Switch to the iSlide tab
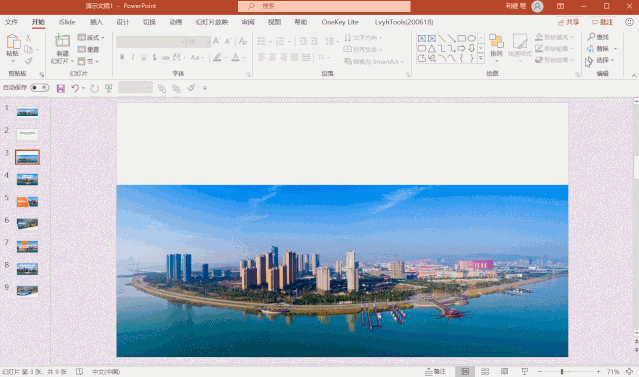 (67, 22)
